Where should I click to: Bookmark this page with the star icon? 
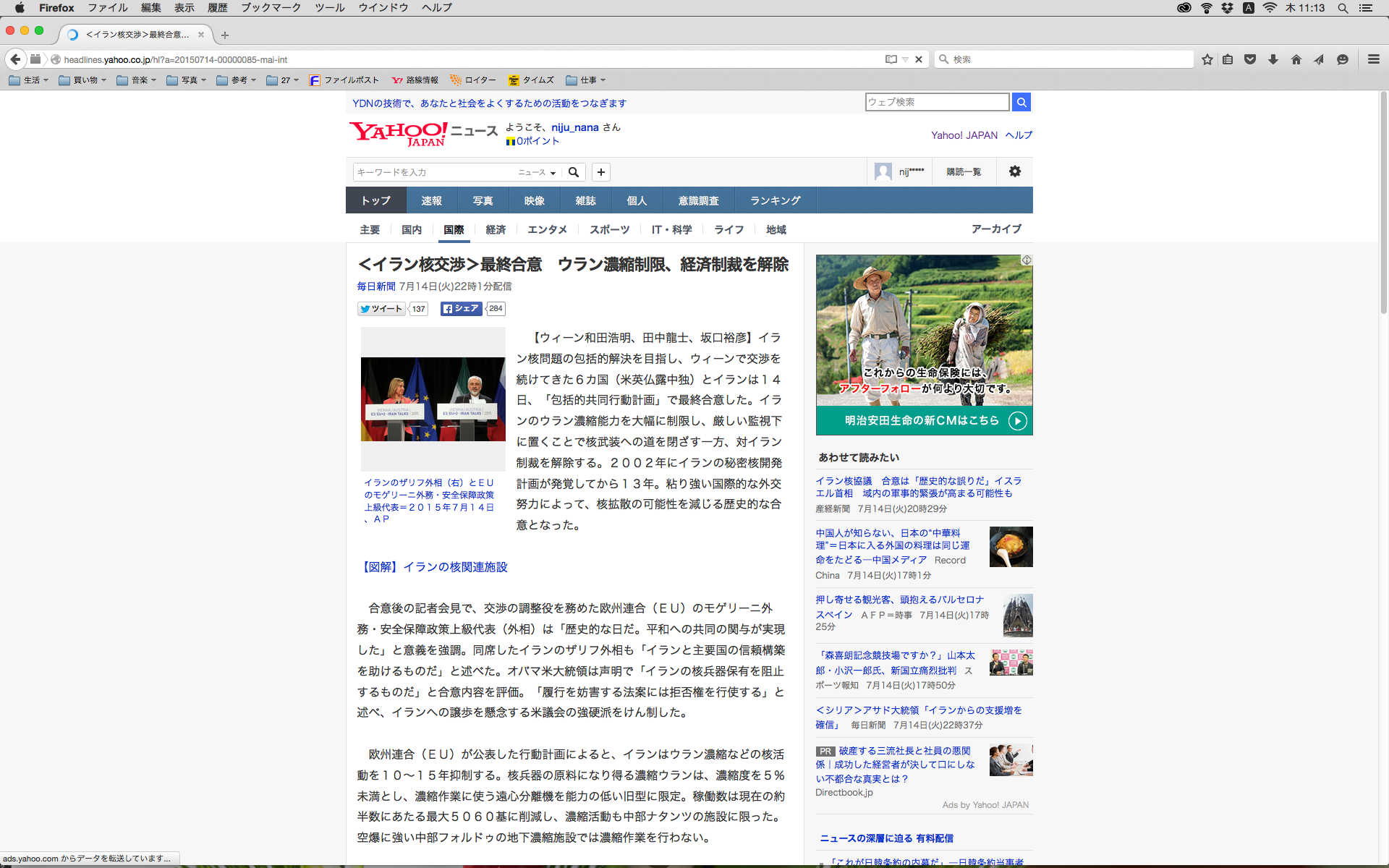pyautogui.click(x=1207, y=60)
